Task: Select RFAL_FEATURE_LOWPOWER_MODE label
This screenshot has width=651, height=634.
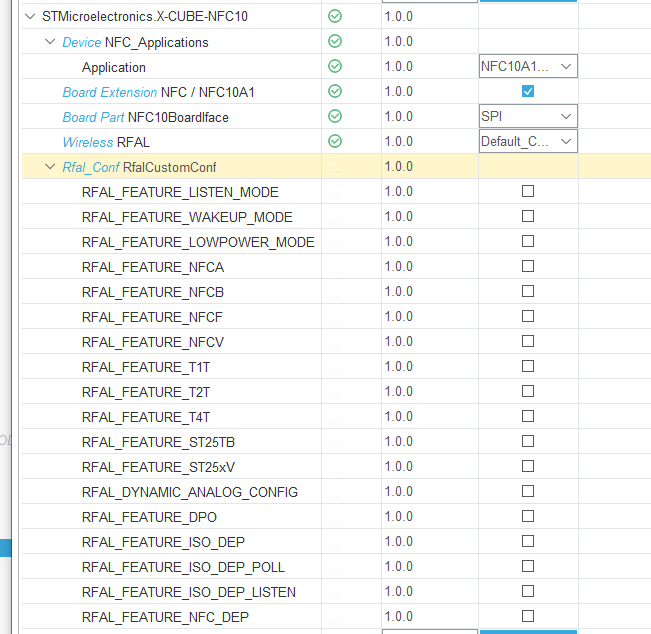Action: click(198, 242)
